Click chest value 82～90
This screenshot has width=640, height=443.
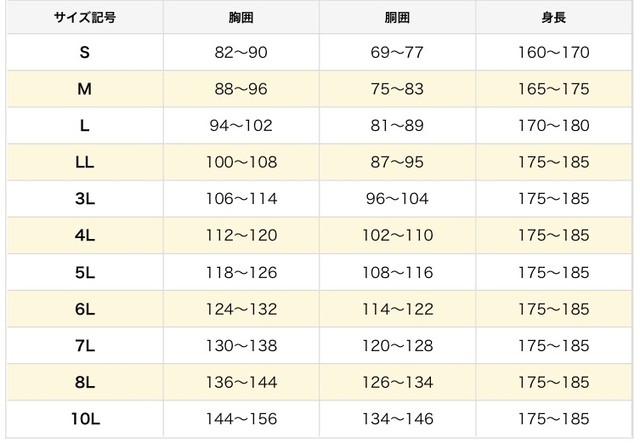241,52
